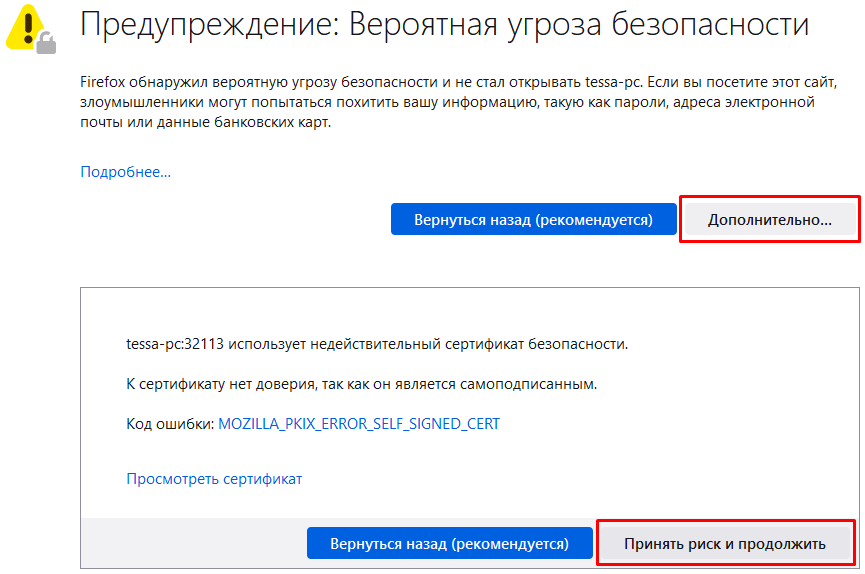Toggle the Дополнительно... details button
Image resolution: width=865 pixels, height=574 pixels.
[x=769, y=219]
